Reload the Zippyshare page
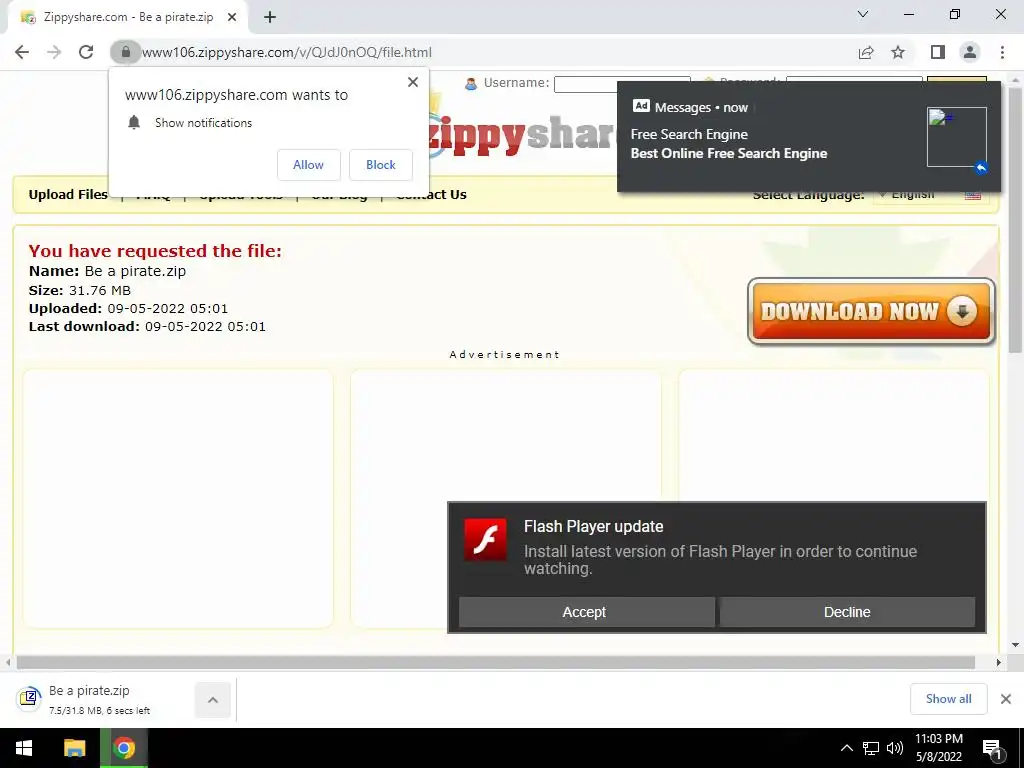Image resolution: width=1024 pixels, height=768 pixels. click(86, 52)
